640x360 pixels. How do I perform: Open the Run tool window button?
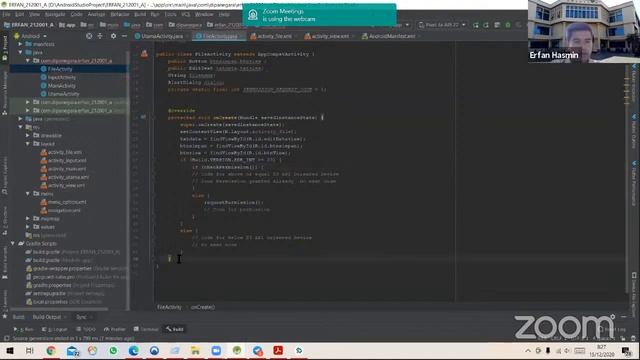point(24,329)
